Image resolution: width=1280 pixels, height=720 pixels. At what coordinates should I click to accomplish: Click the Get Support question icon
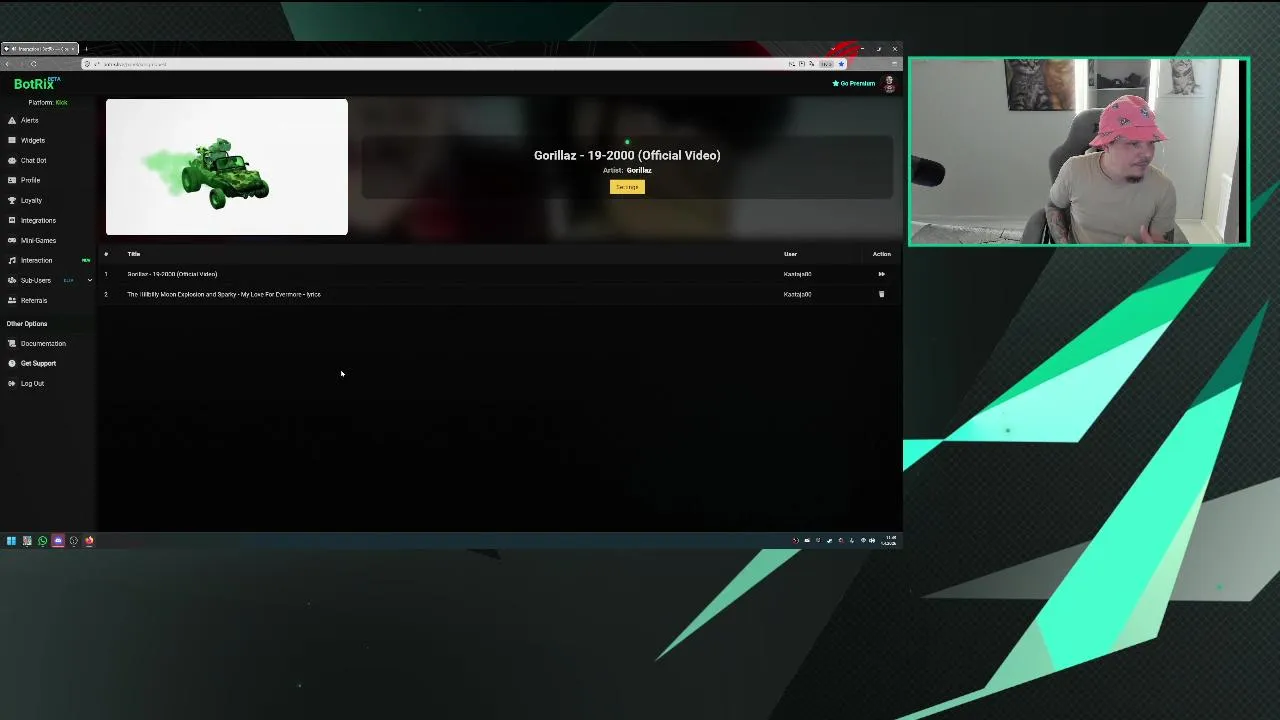[12, 363]
